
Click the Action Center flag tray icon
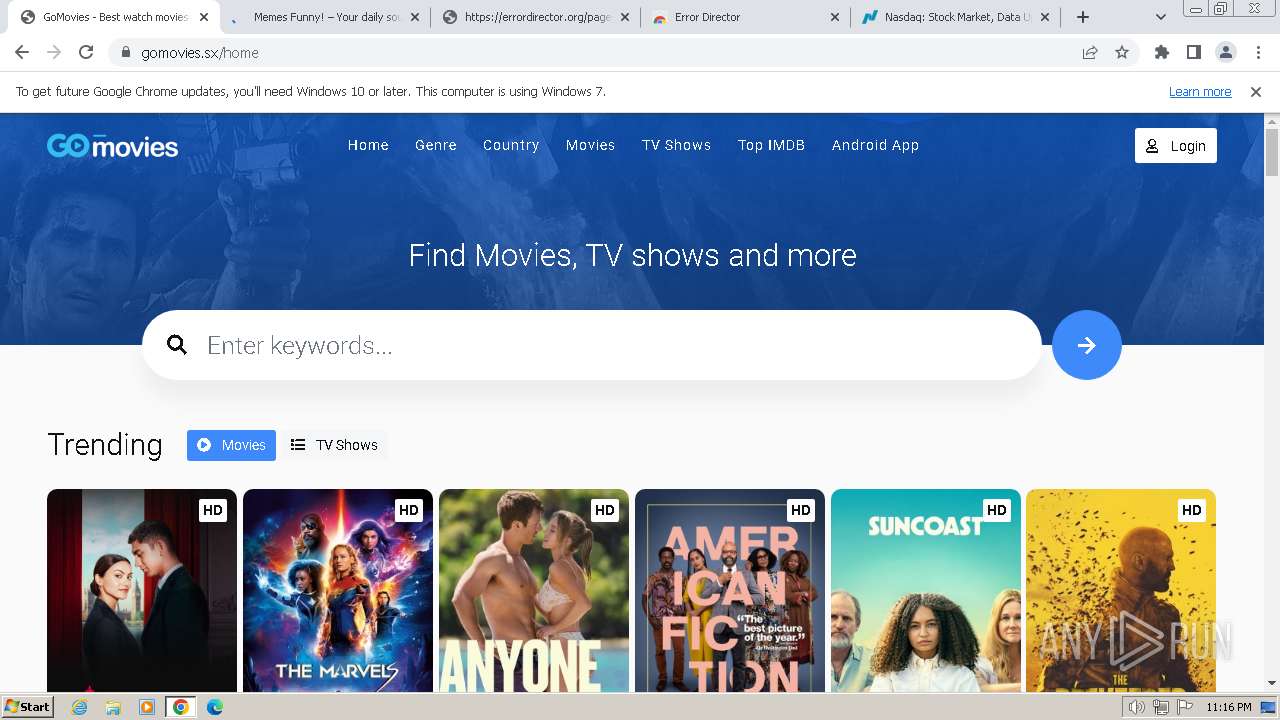pos(1186,707)
